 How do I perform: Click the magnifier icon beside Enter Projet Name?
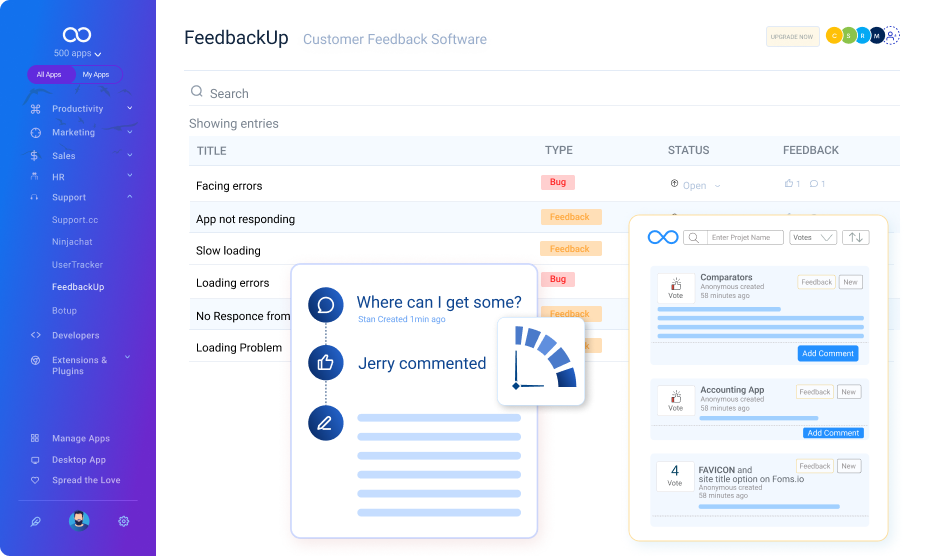click(x=692, y=238)
